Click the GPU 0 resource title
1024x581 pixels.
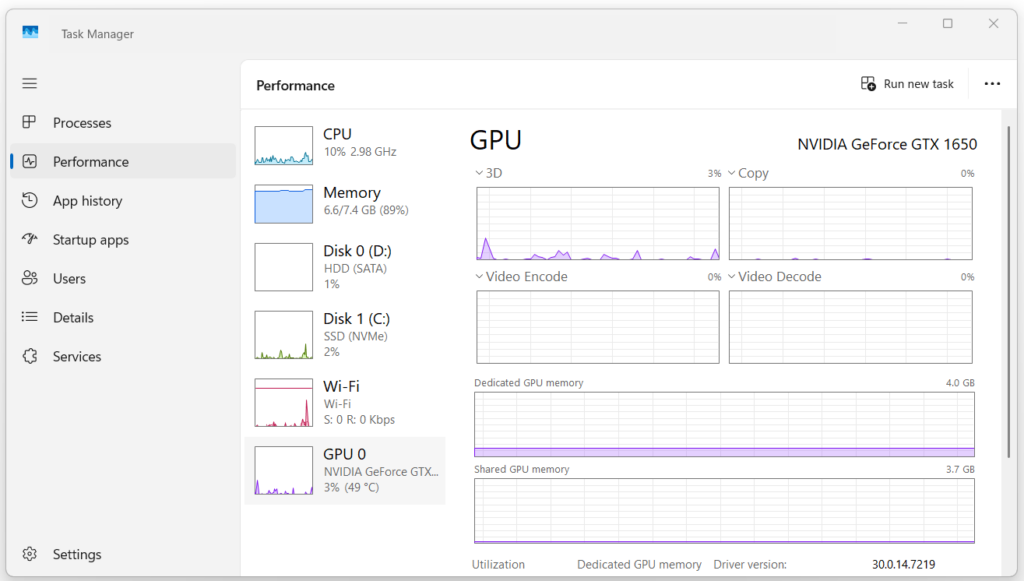point(345,454)
